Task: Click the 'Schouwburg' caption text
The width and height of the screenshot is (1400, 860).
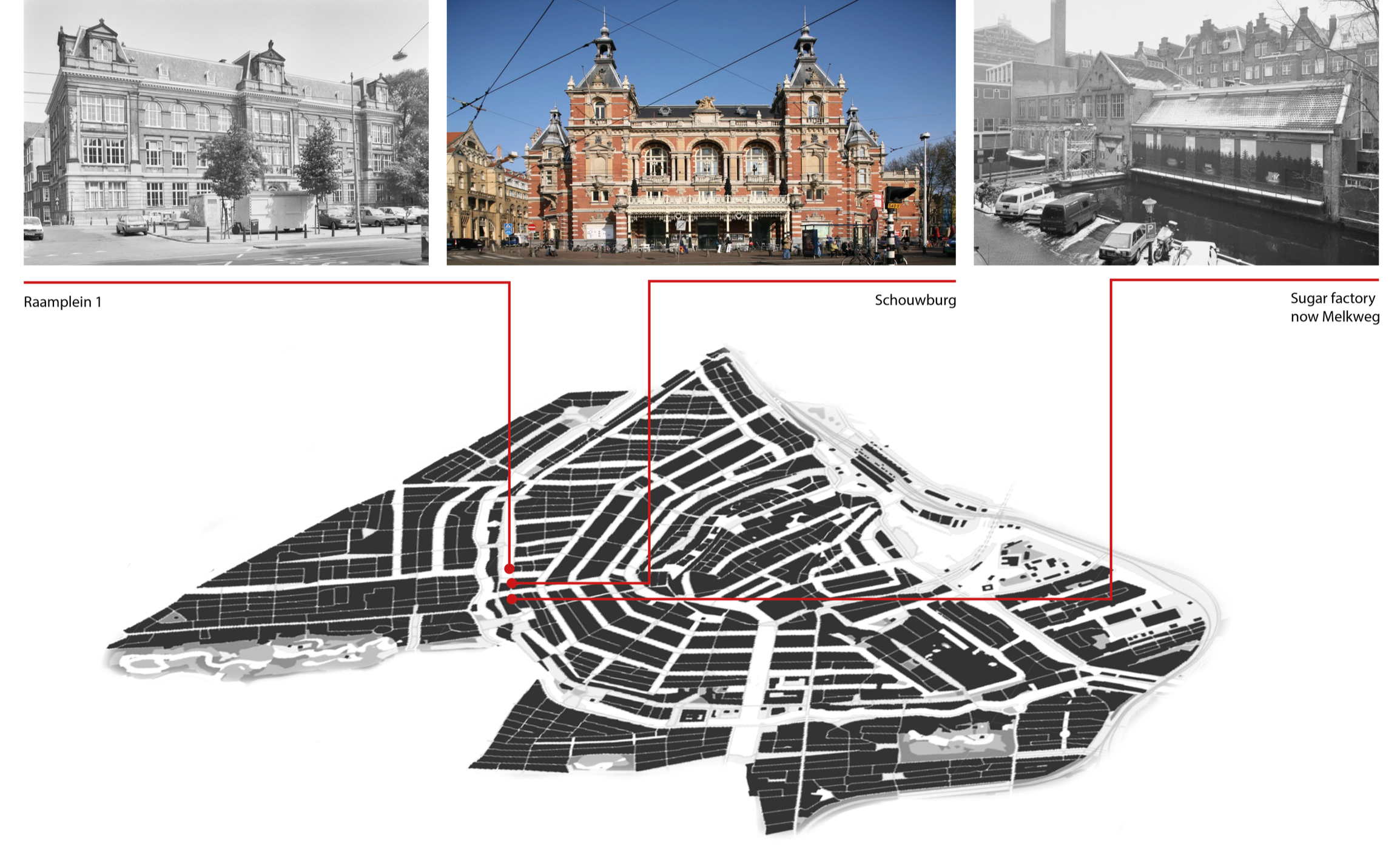Action: [x=915, y=300]
